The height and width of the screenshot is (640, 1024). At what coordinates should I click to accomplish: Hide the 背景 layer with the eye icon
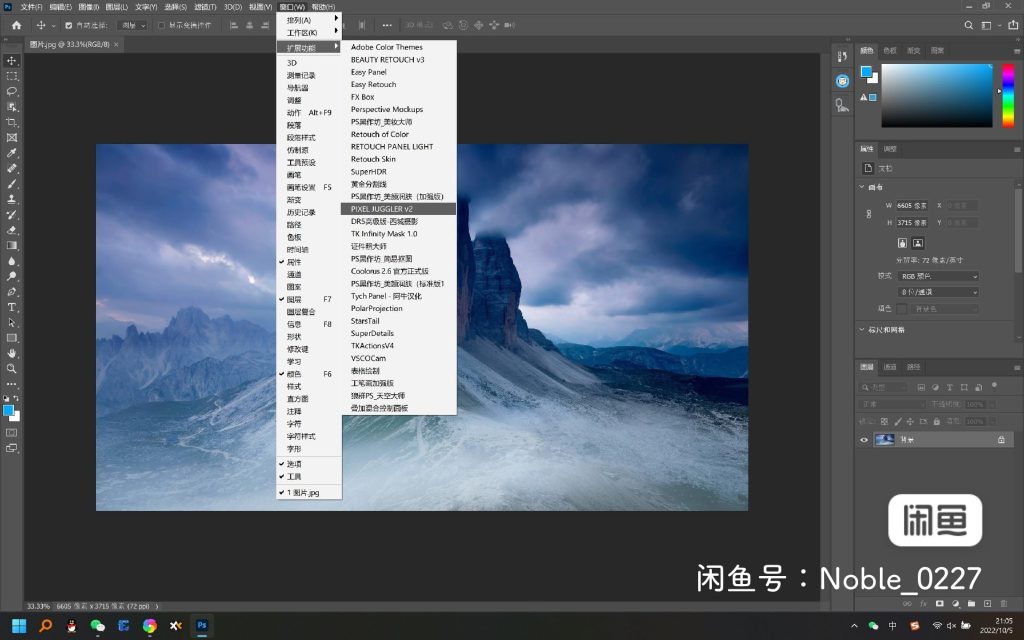coord(864,440)
